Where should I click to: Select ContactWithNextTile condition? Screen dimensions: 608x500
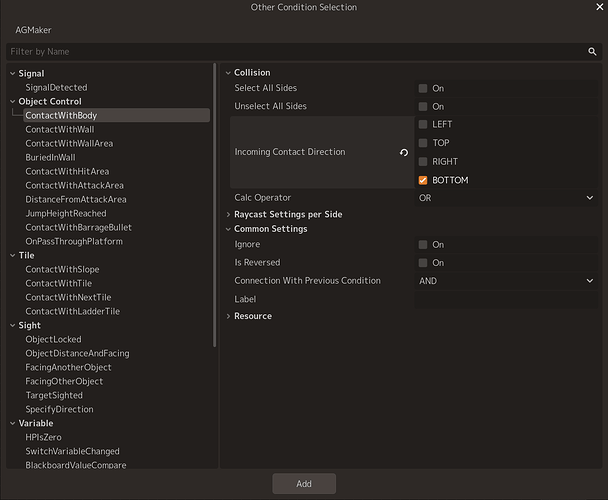coord(68,297)
